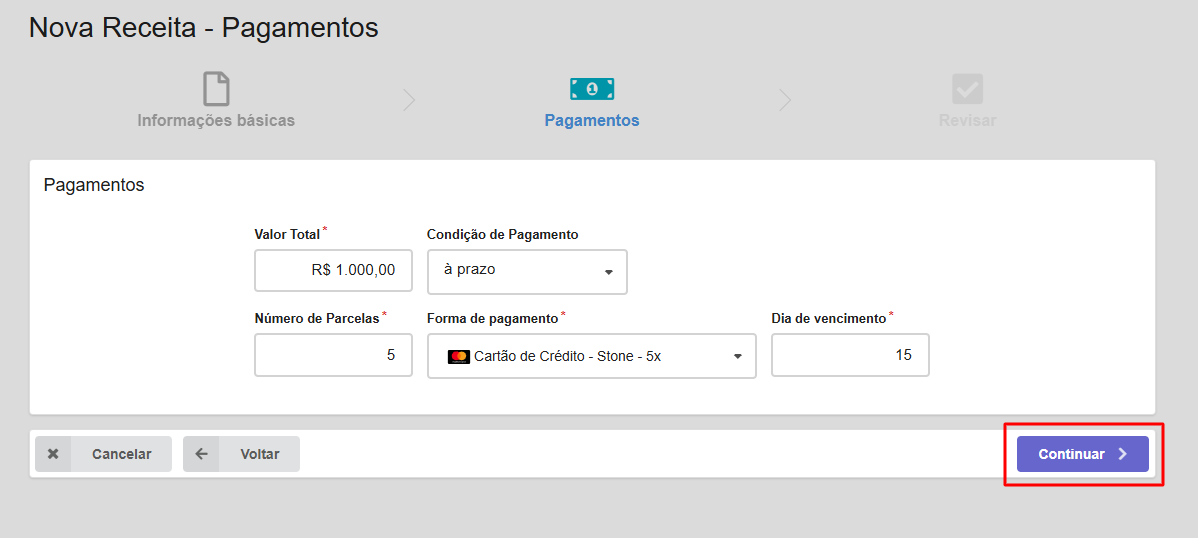Screen dimensions: 1198x538
Task: Expand the Forma de pagamento dropdown arrow
Action: (738, 356)
